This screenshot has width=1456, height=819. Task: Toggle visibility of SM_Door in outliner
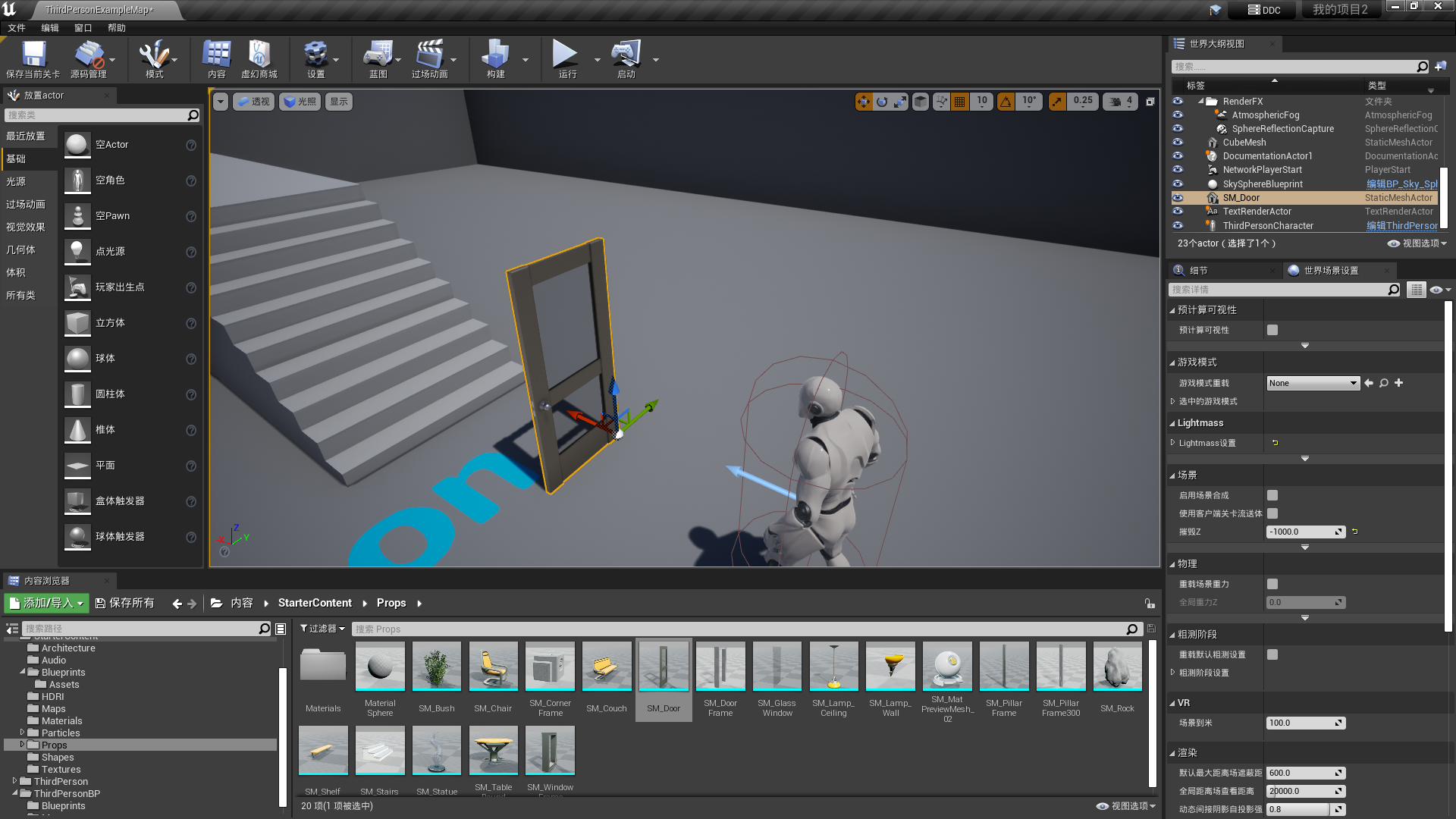[1178, 198]
